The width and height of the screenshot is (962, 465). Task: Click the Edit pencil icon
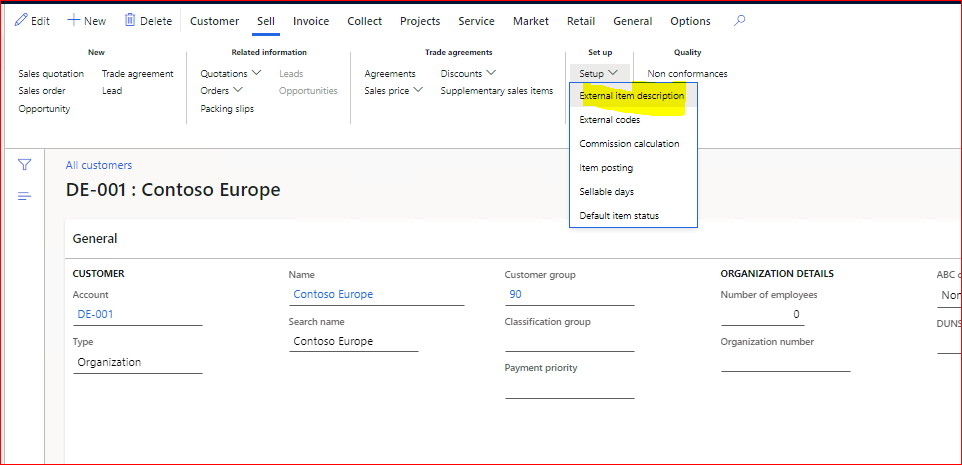[21, 21]
